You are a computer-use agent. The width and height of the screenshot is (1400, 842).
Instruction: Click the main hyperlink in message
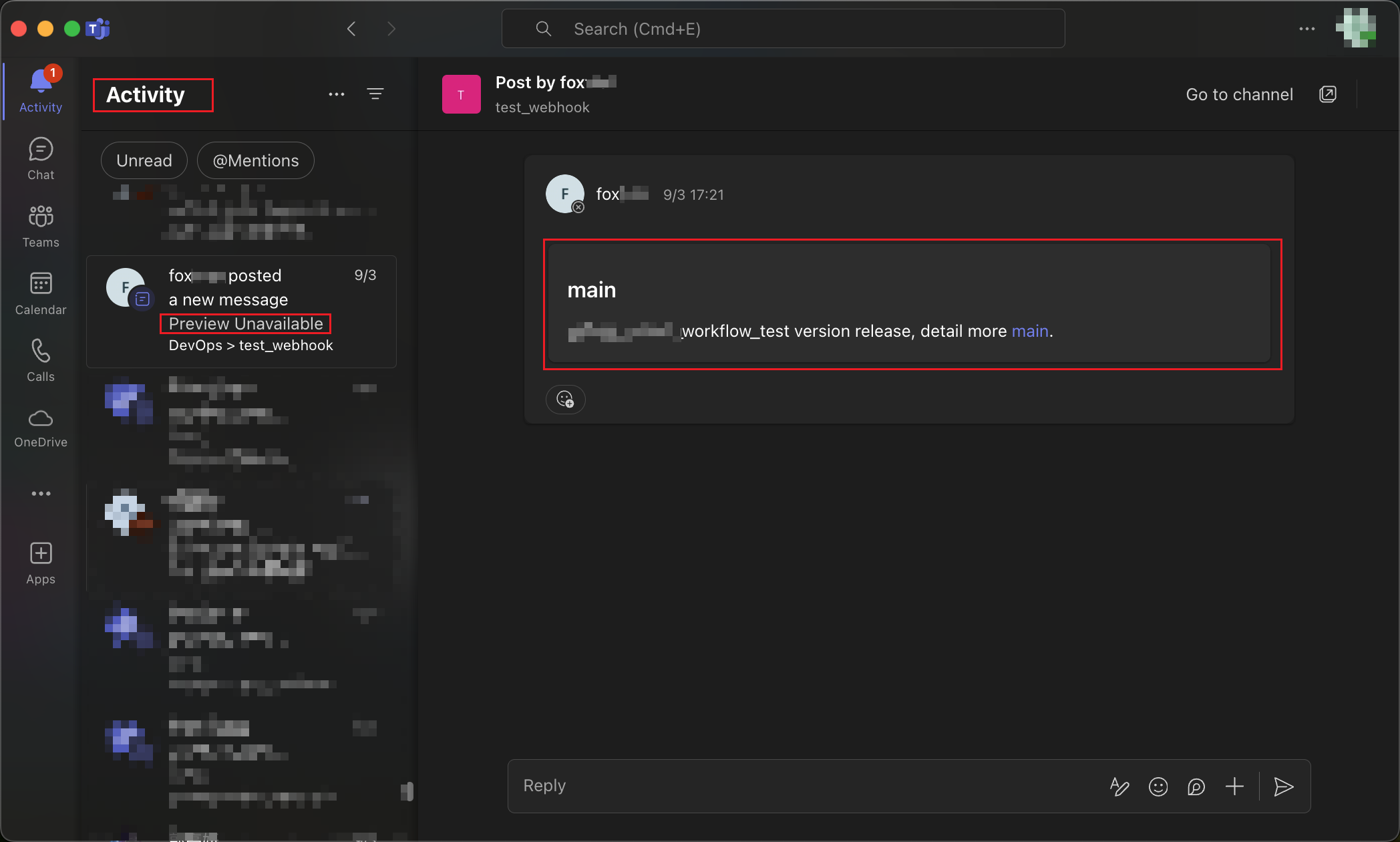tap(1030, 330)
